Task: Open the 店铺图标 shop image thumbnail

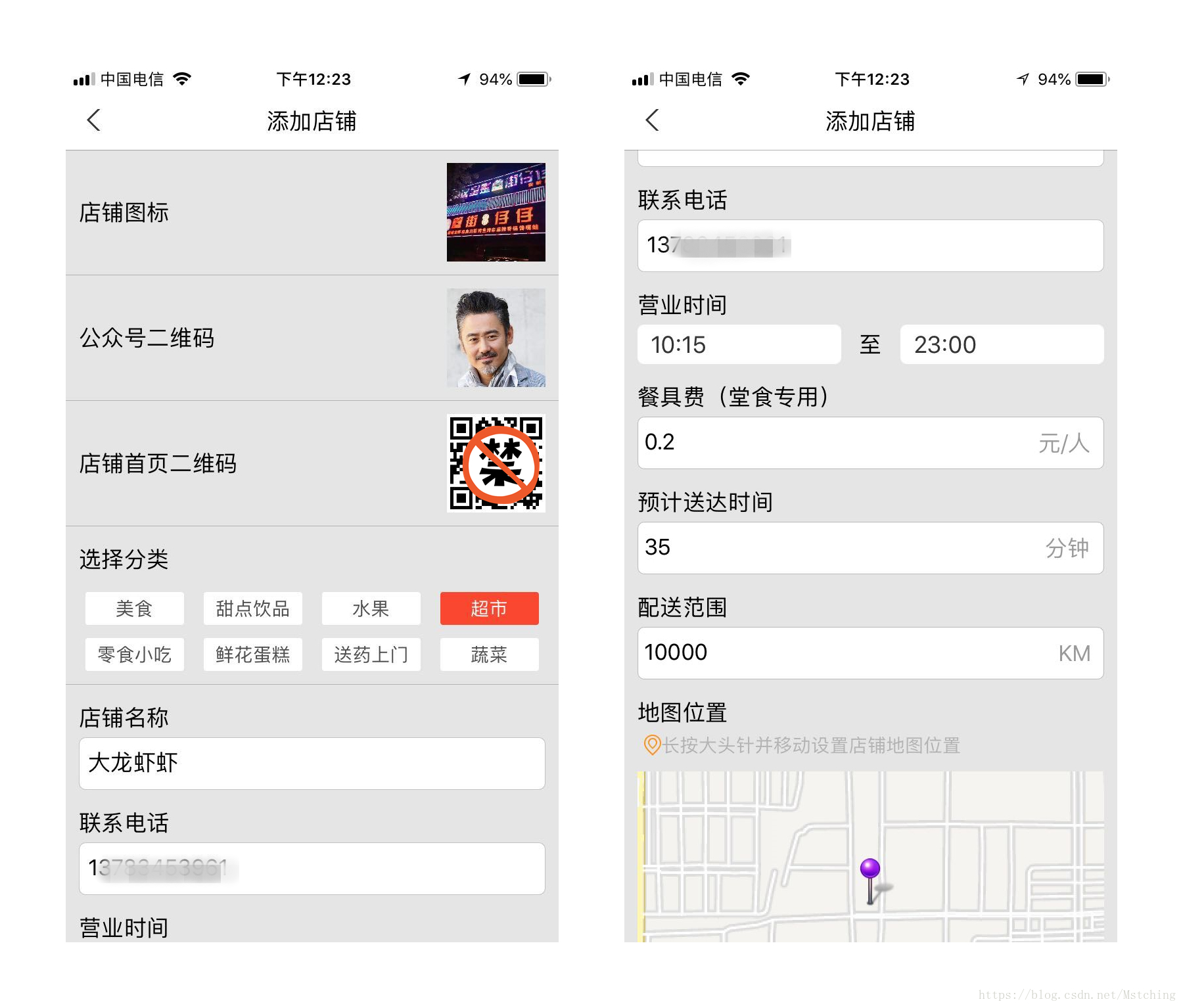Action: 496,212
